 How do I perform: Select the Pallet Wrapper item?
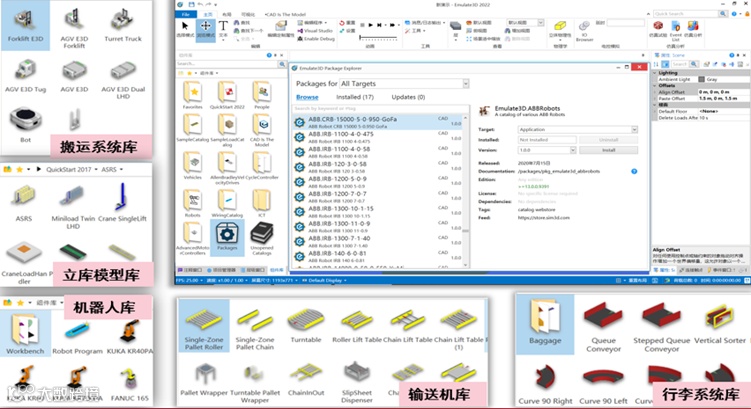tap(204, 379)
